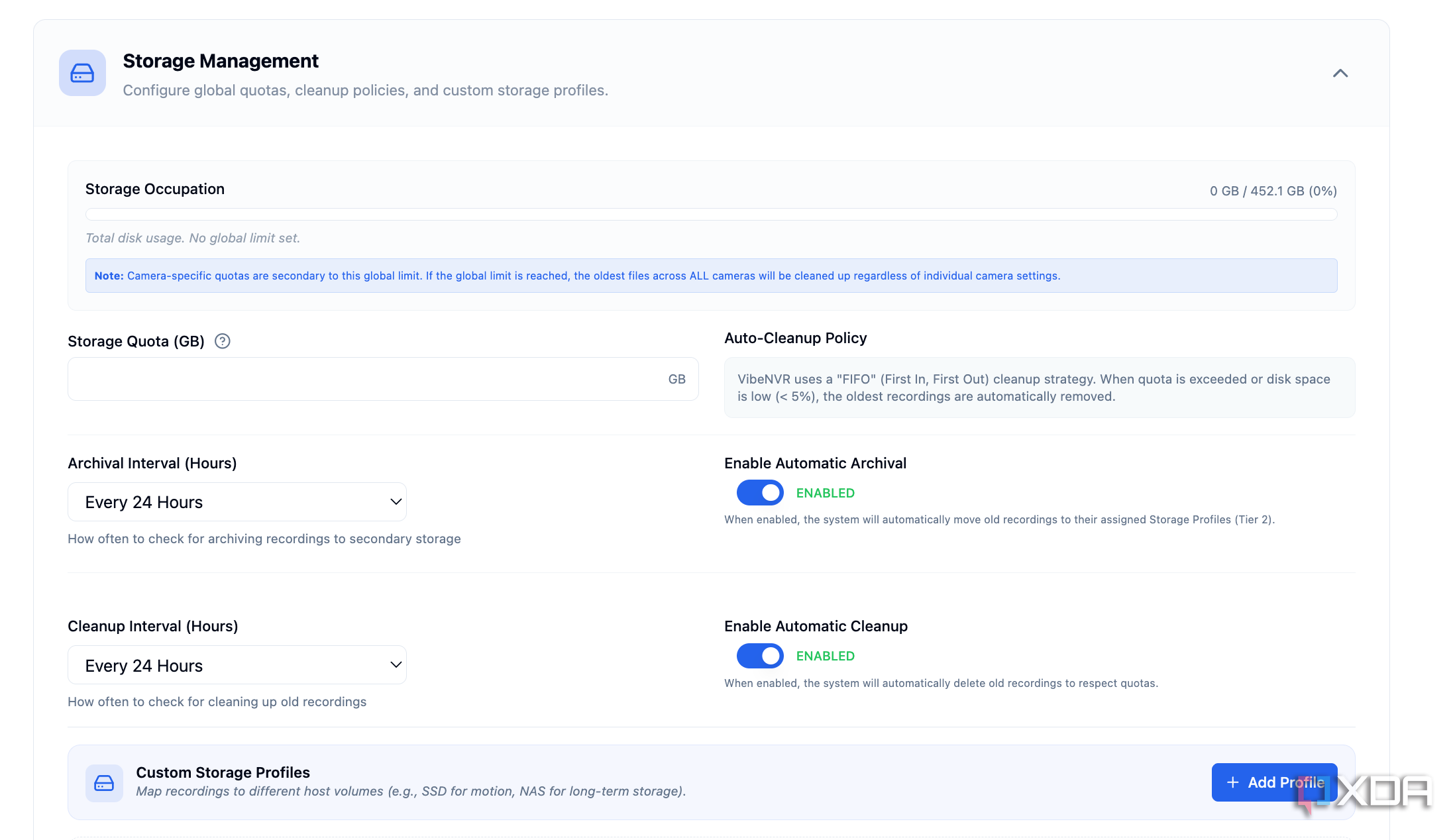1455x840 pixels.
Task: Click the '0 GB / 452.1 GB (0%)' usage text
Action: [1273, 191]
